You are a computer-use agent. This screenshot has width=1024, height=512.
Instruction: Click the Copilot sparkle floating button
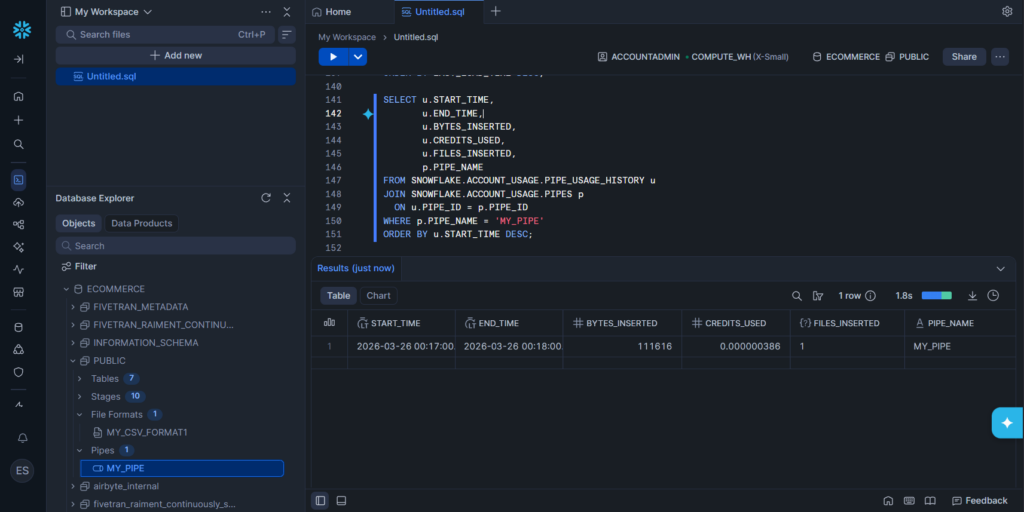click(x=1008, y=423)
